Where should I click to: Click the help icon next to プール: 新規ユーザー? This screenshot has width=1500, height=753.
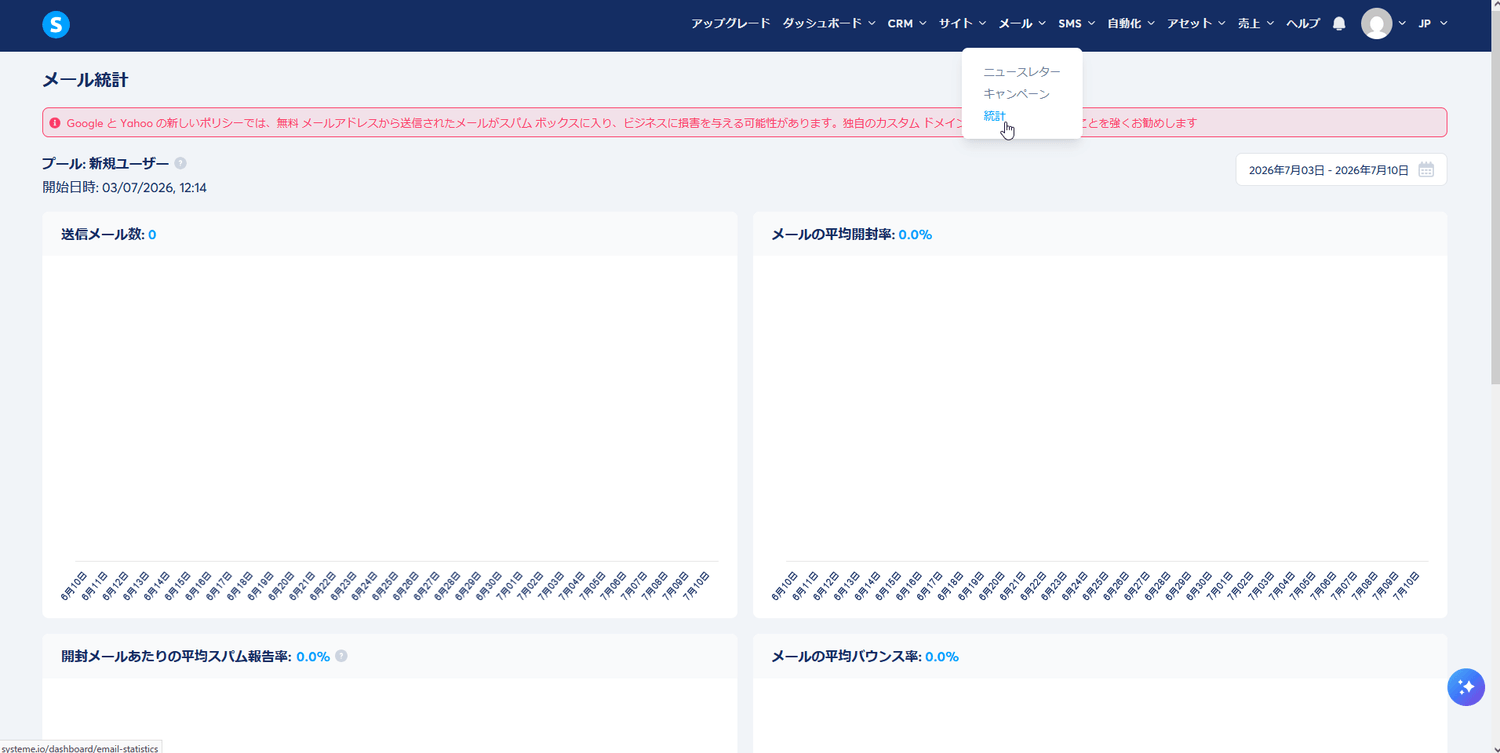click(180, 163)
